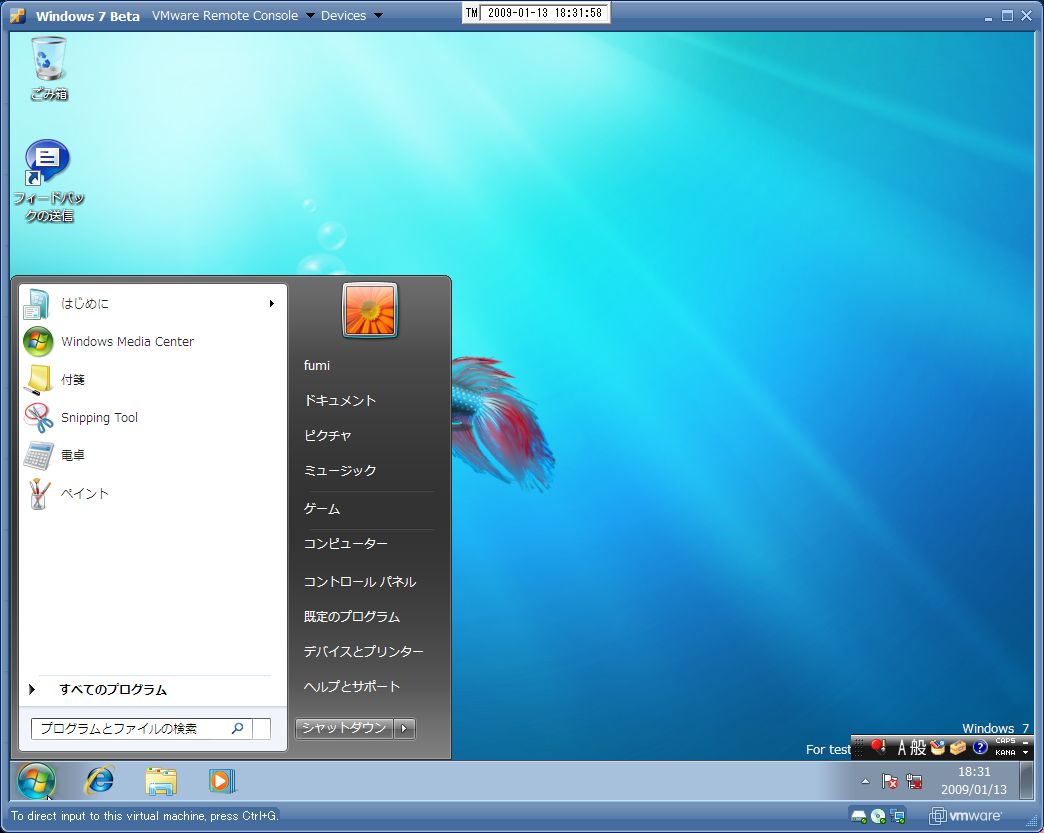The image size is (1044, 833).
Task: Click the IME Pad icon in language bar
Action: pyautogui.click(x=938, y=747)
